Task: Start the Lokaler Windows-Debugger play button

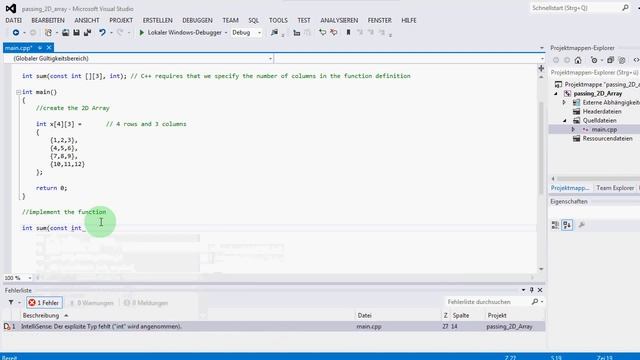Action: coord(142,33)
